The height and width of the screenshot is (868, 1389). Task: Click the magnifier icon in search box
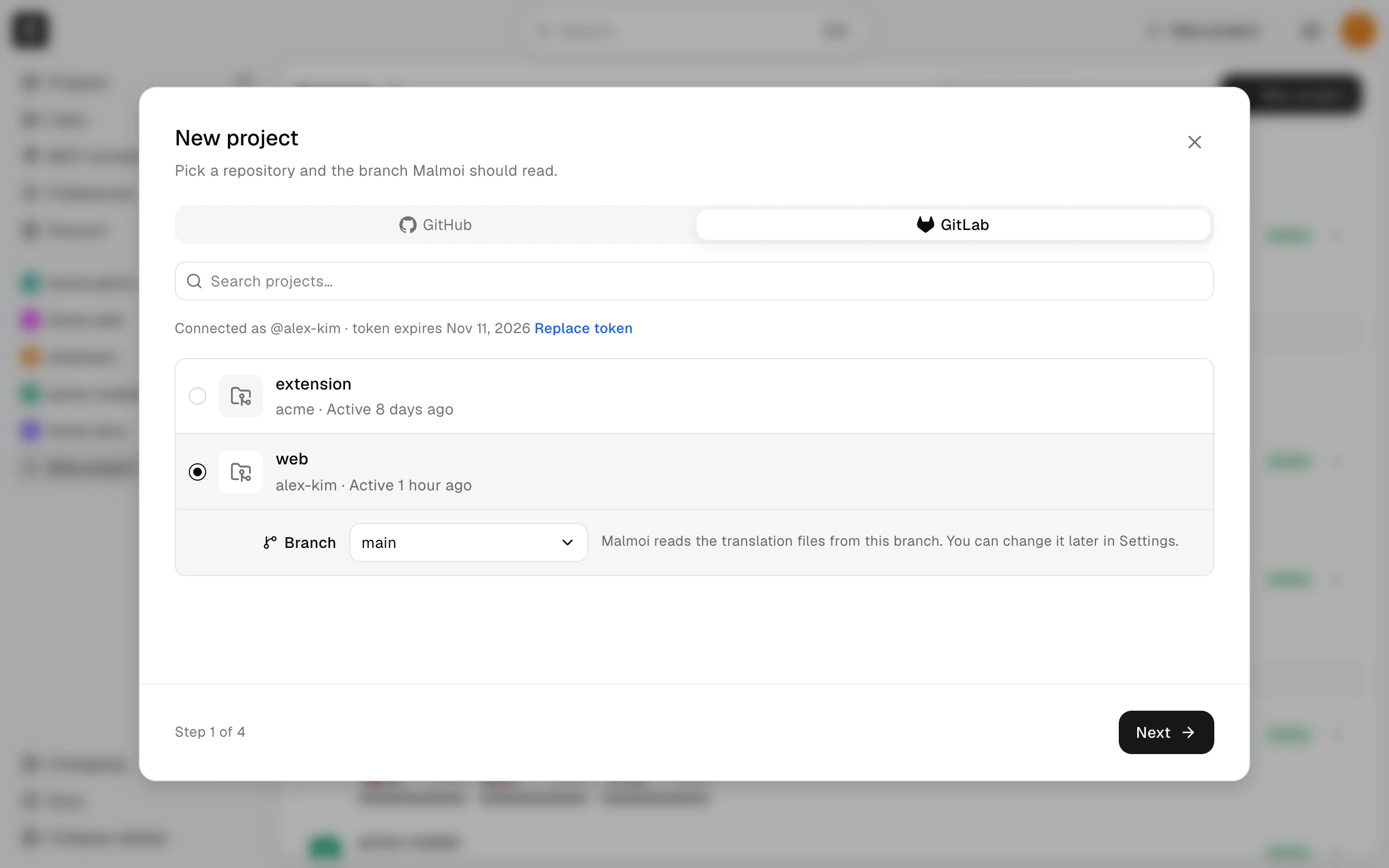[194, 282]
